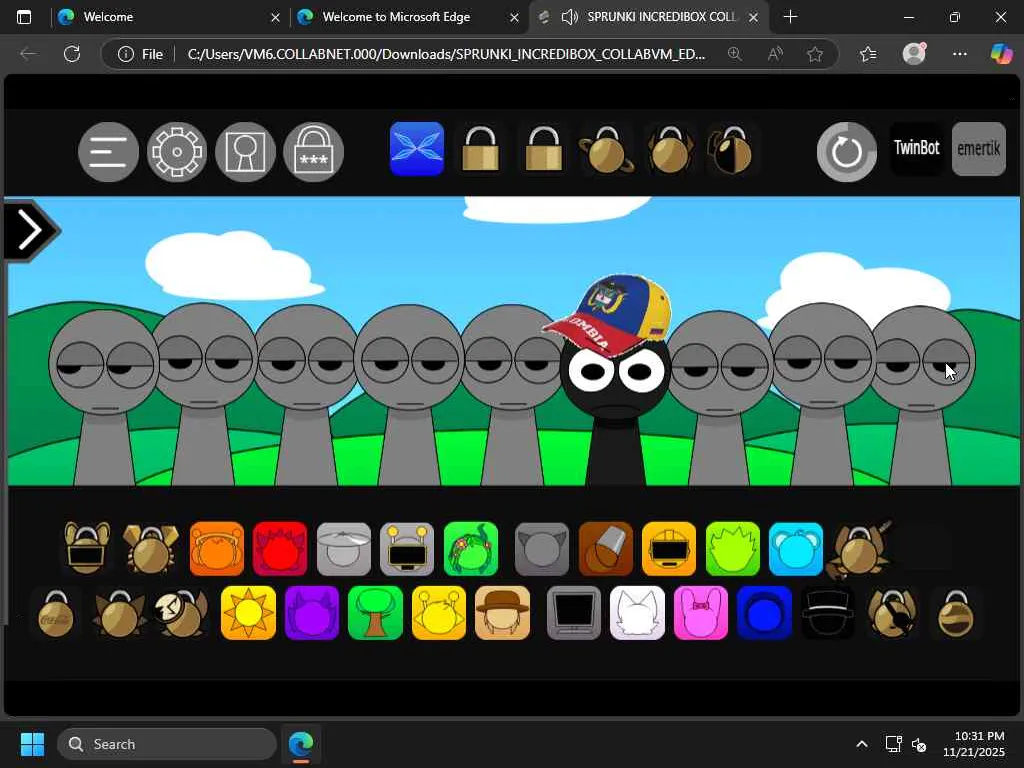Click the spider-legged locked bonus icon
Image resolution: width=1024 pixels, height=768 pixels.
tap(670, 150)
